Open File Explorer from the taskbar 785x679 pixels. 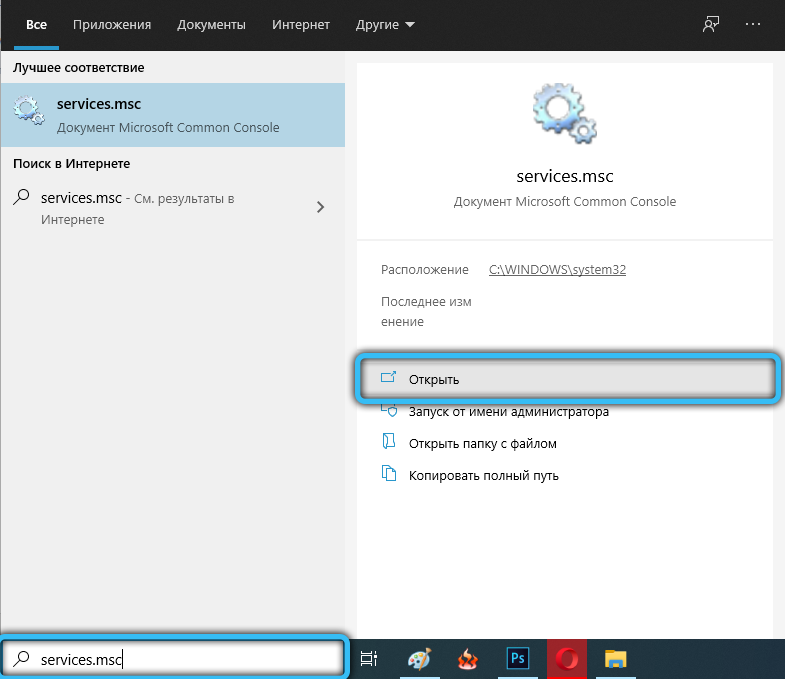(615, 659)
